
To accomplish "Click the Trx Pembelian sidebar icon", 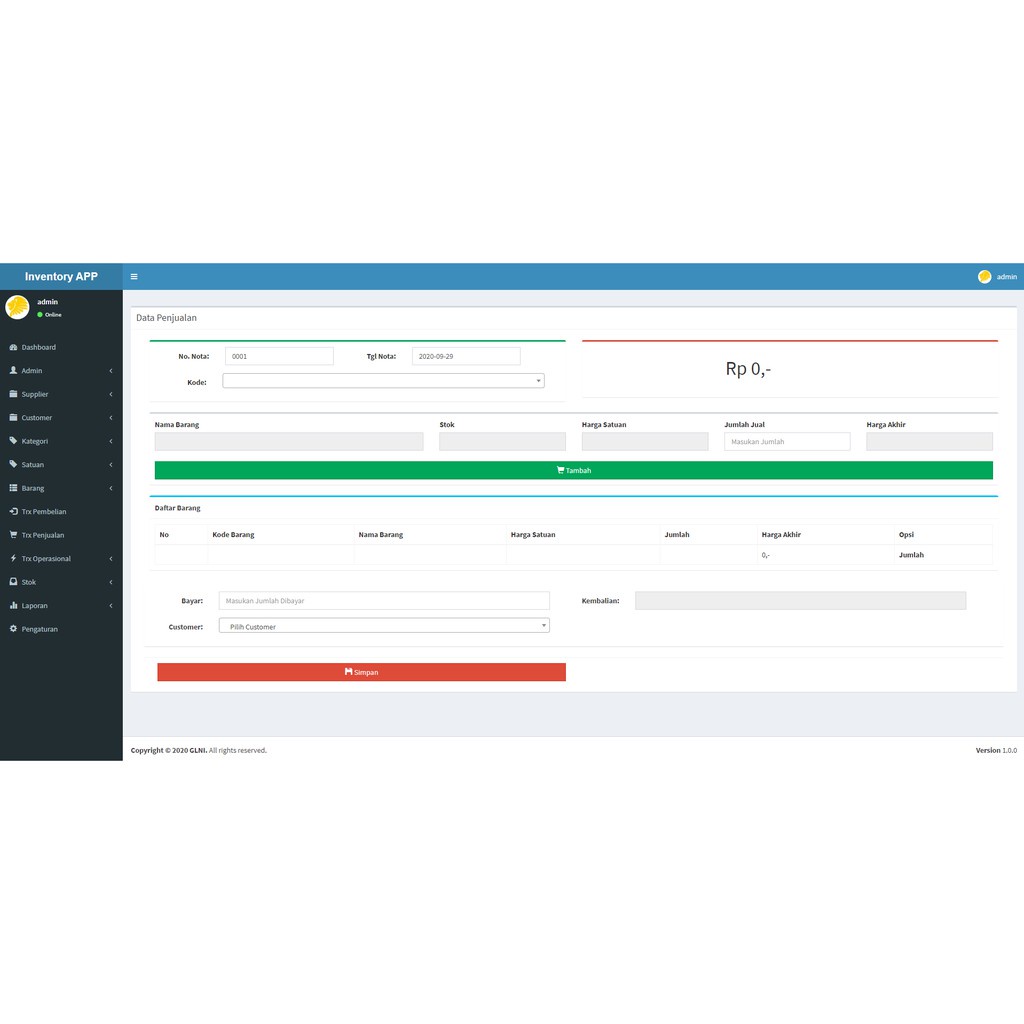I will coord(13,511).
